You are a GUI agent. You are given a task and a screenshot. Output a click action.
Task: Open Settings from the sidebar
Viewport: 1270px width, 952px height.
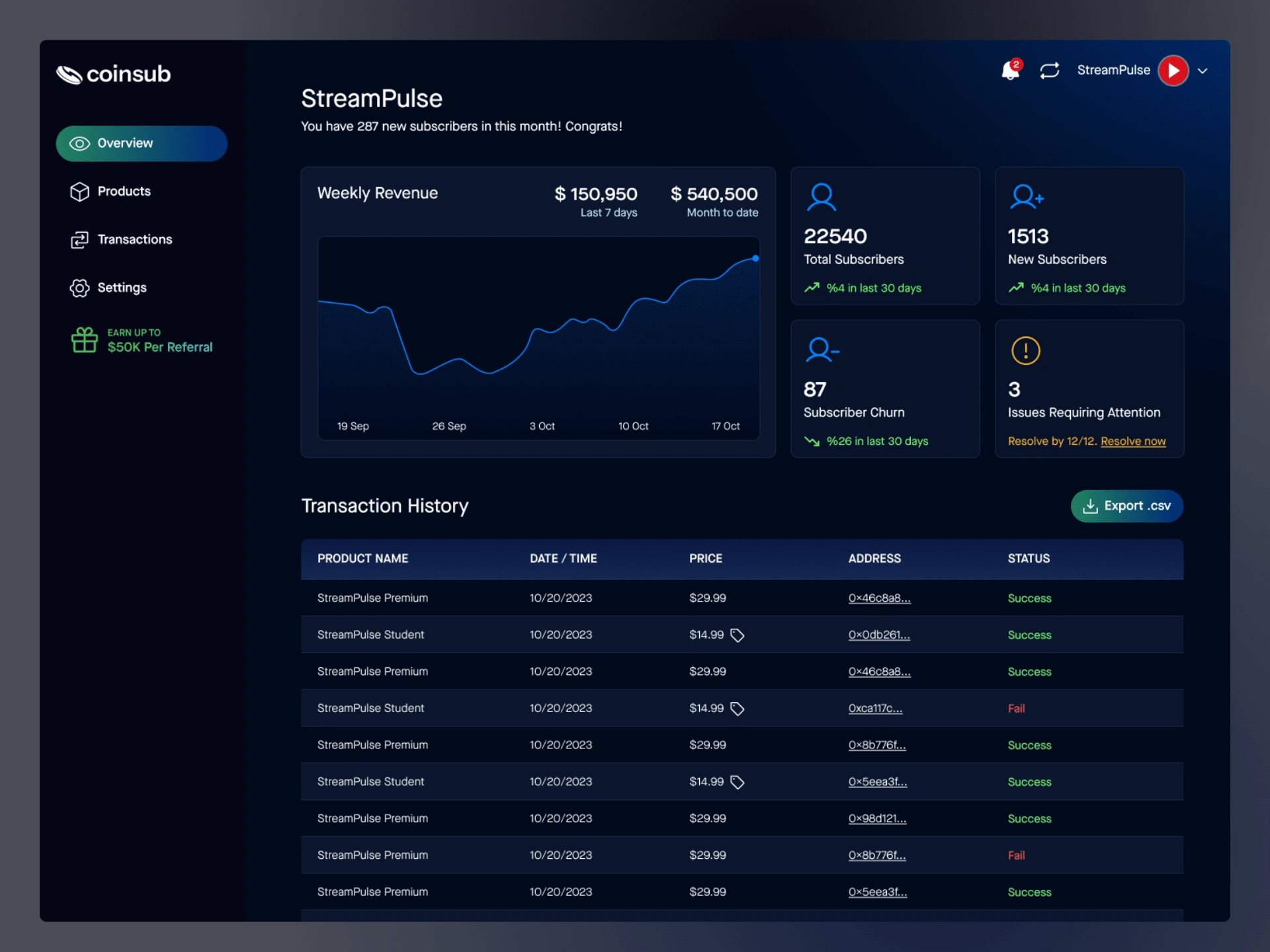click(122, 288)
